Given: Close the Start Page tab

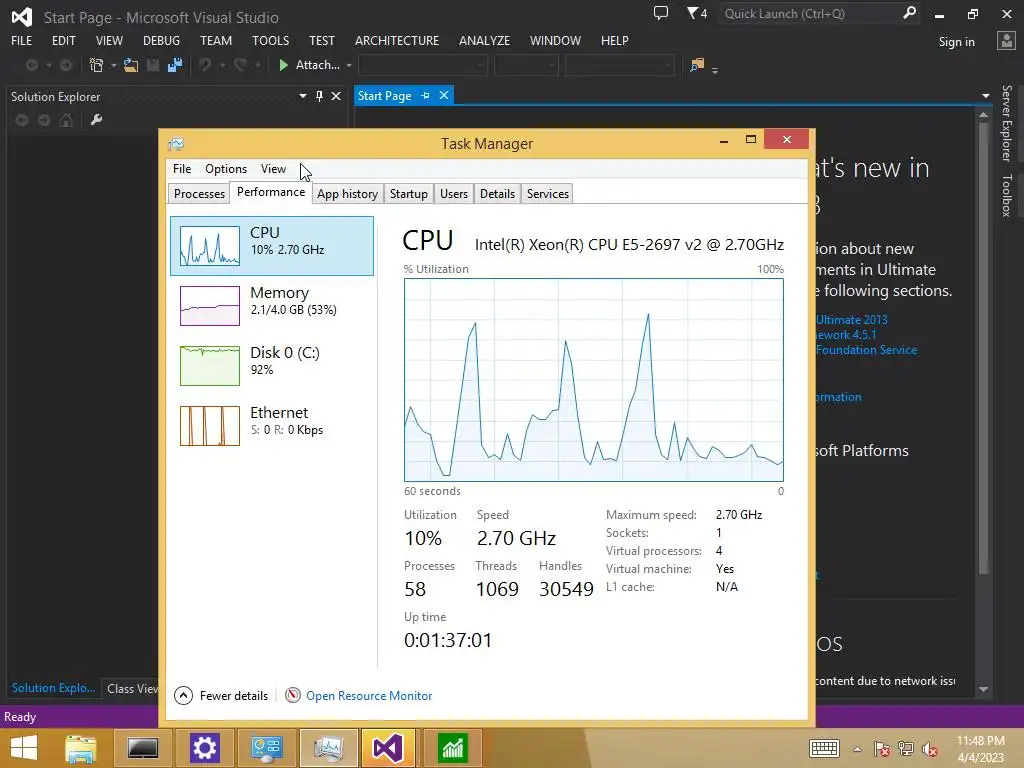Looking at the screenshot, I should click(x=444, y=95).
